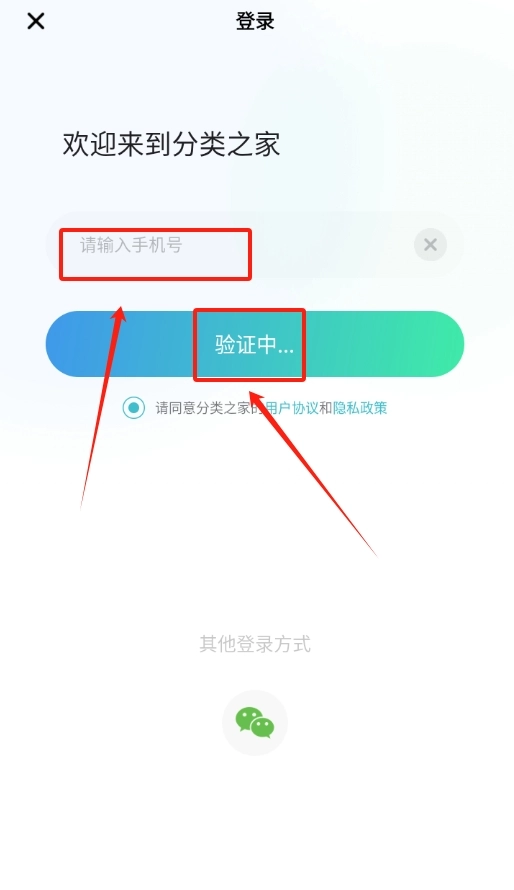This screenshot has height=890, width=514.
Task: Click the 和 text between the two policy links
Action: [x=325, y=408]
